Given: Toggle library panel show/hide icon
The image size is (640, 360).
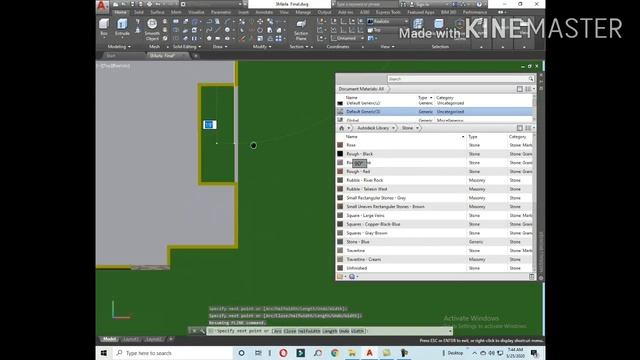Looking at the screenshot, I should click(x=520, y=128).
